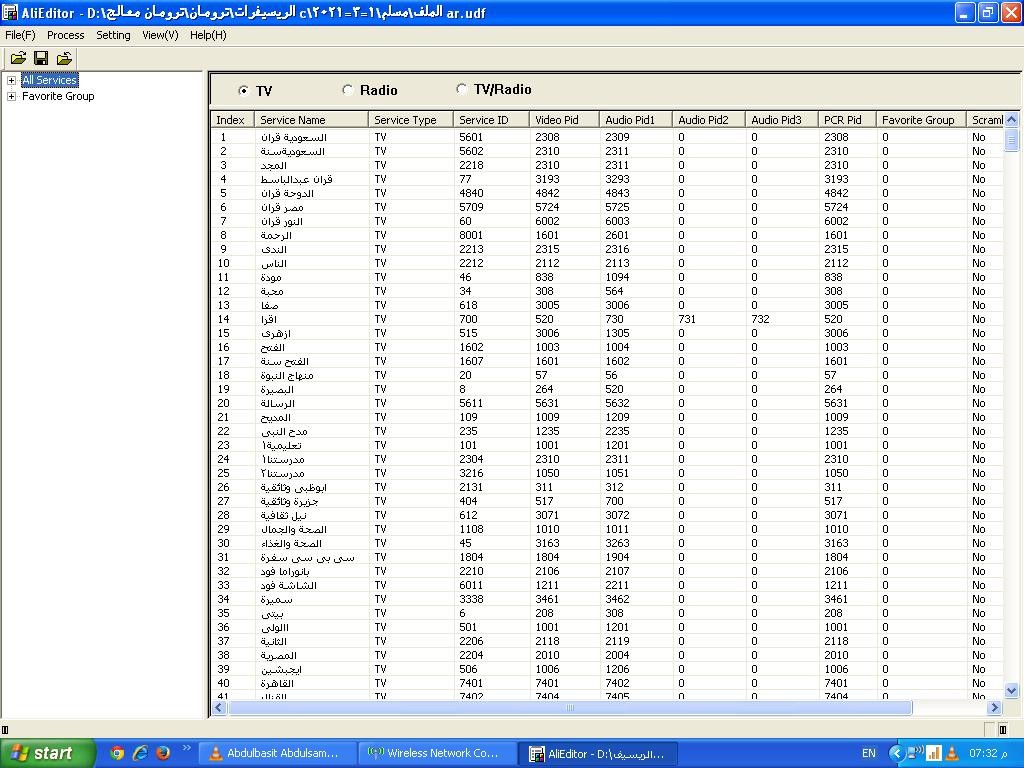Image resolution: width=1024 pixels, height=768 pixels.
Task: Click the VLC cone icon in system tray
Action: point(951,753)
